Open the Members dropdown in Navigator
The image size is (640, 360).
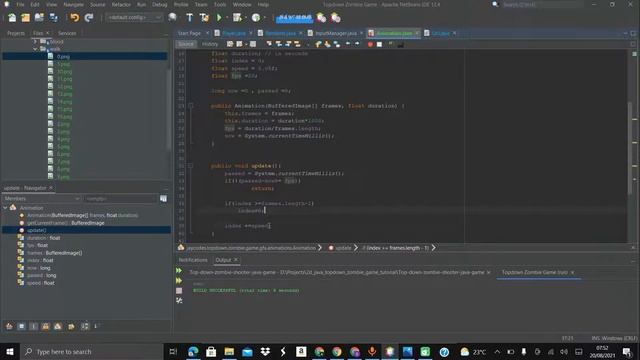point(41,198)
